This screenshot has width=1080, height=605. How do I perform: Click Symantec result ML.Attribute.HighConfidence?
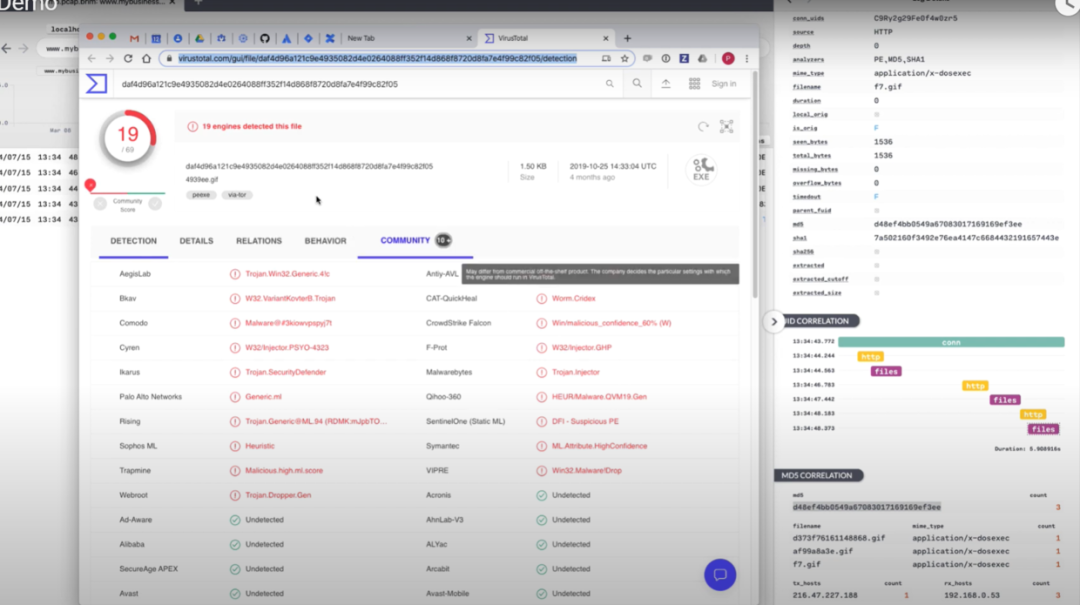(599, 446)
